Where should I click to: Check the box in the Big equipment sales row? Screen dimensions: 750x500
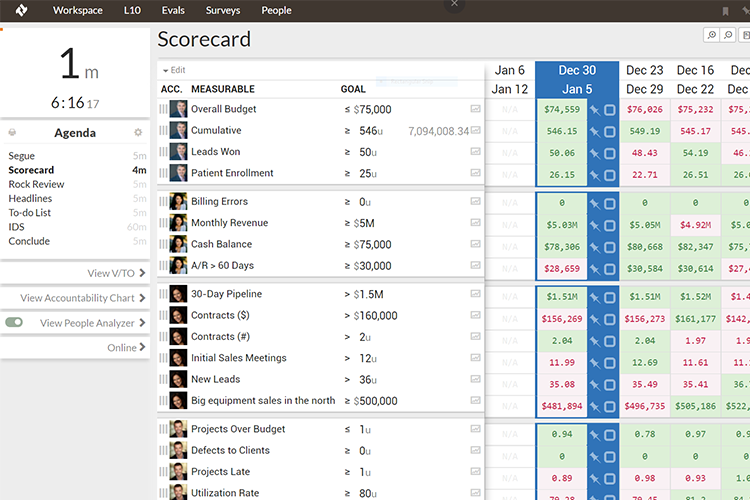coord(610,407)
